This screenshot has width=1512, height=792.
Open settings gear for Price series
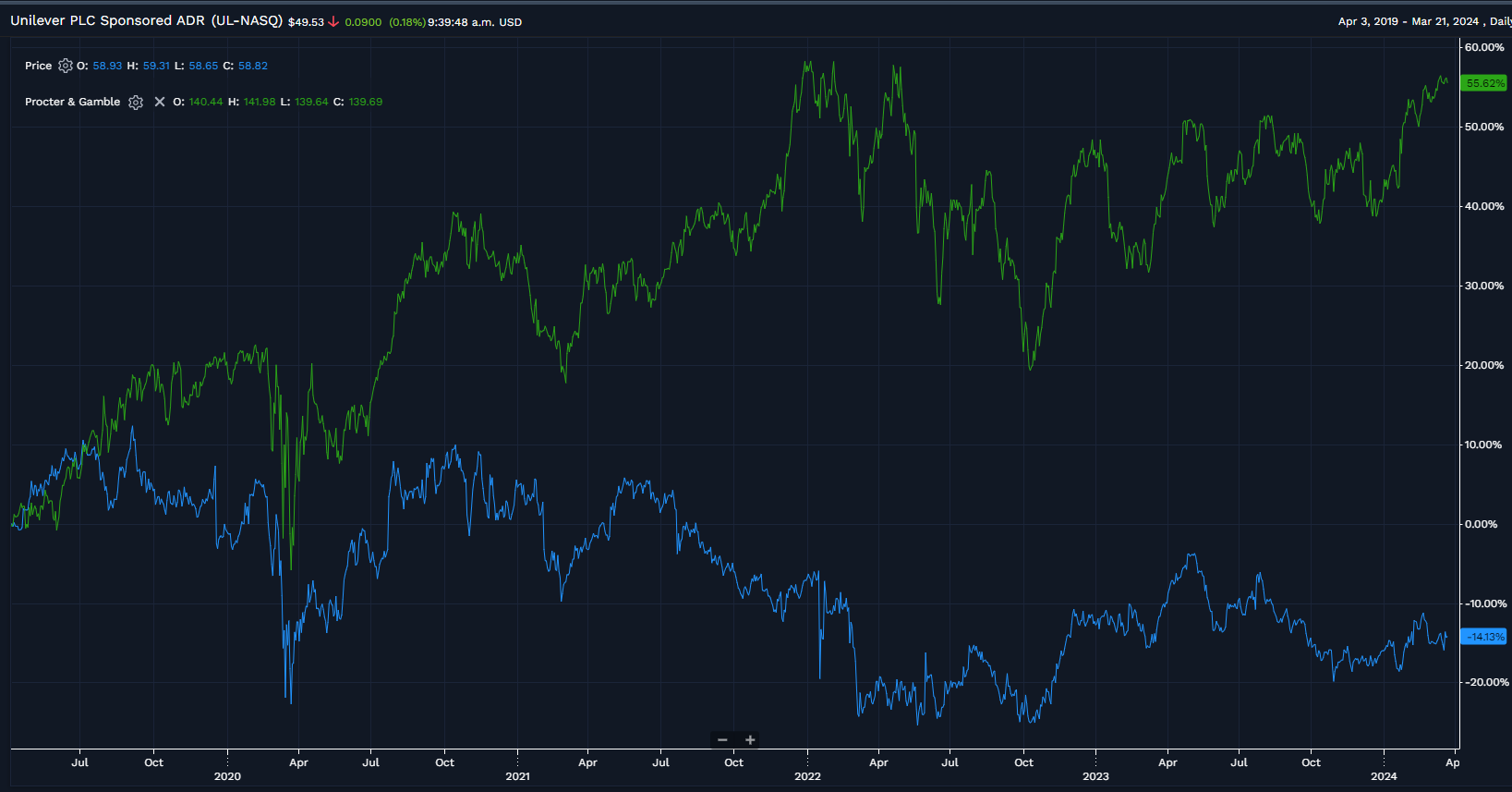tap(65, 66)
